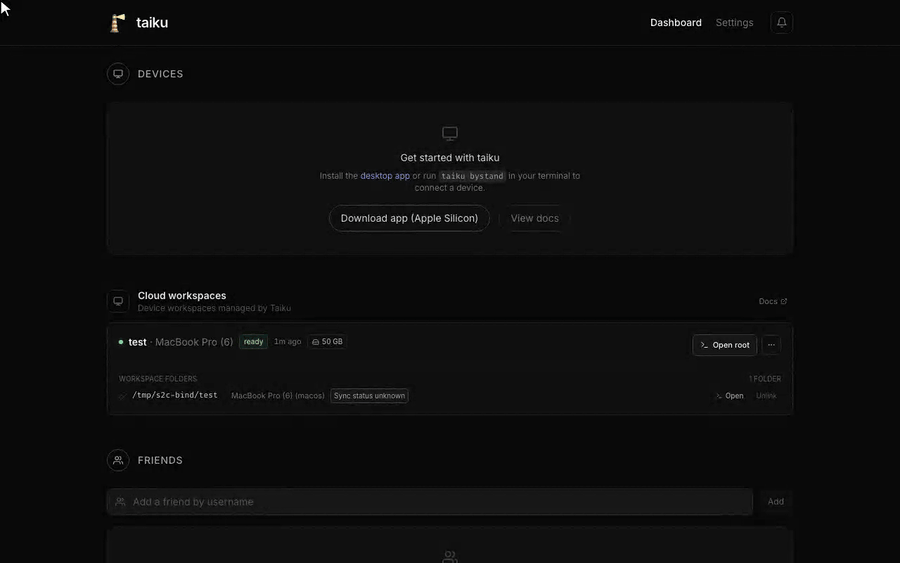900x563 pixels.
Task: Click the /tmp/s2c-bind/test folder path
Action: click(x=174, y=395)
